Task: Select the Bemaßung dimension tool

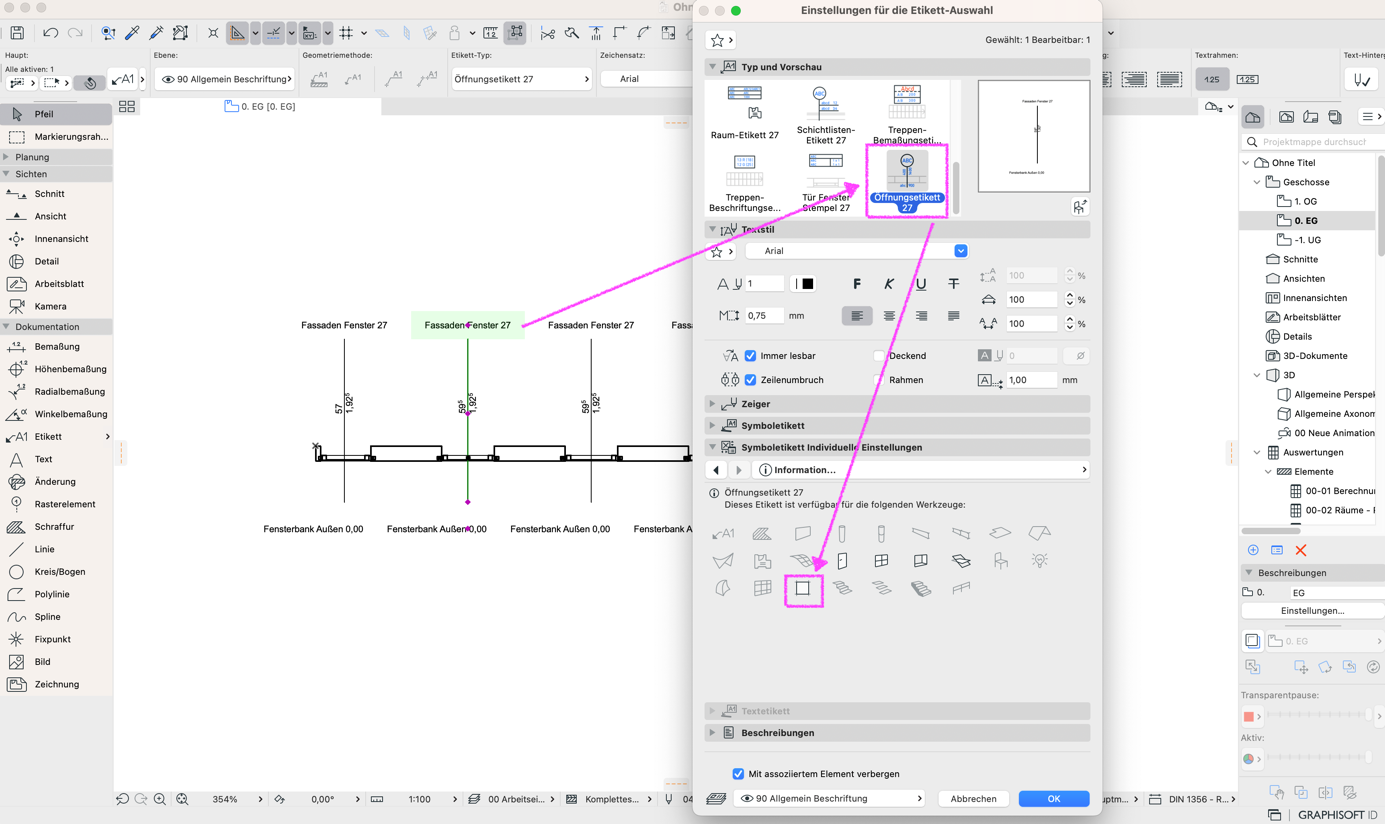Action: 56,347
